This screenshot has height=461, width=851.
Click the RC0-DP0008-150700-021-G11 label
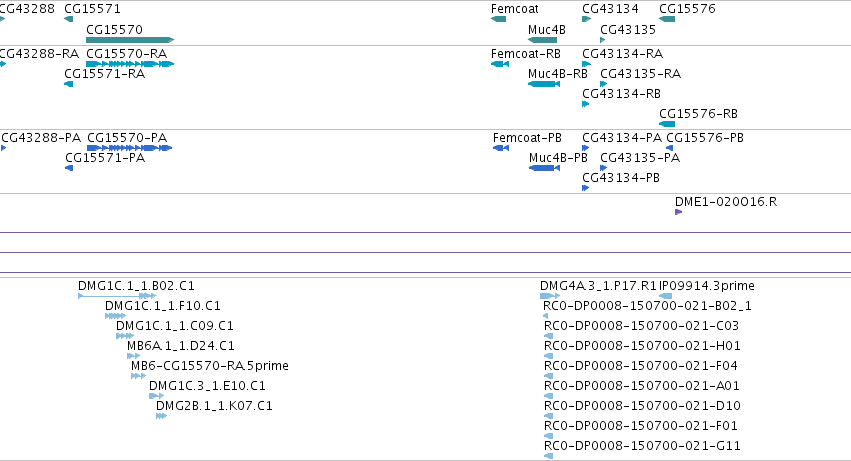pyautogui.click(x=643, y=446)
